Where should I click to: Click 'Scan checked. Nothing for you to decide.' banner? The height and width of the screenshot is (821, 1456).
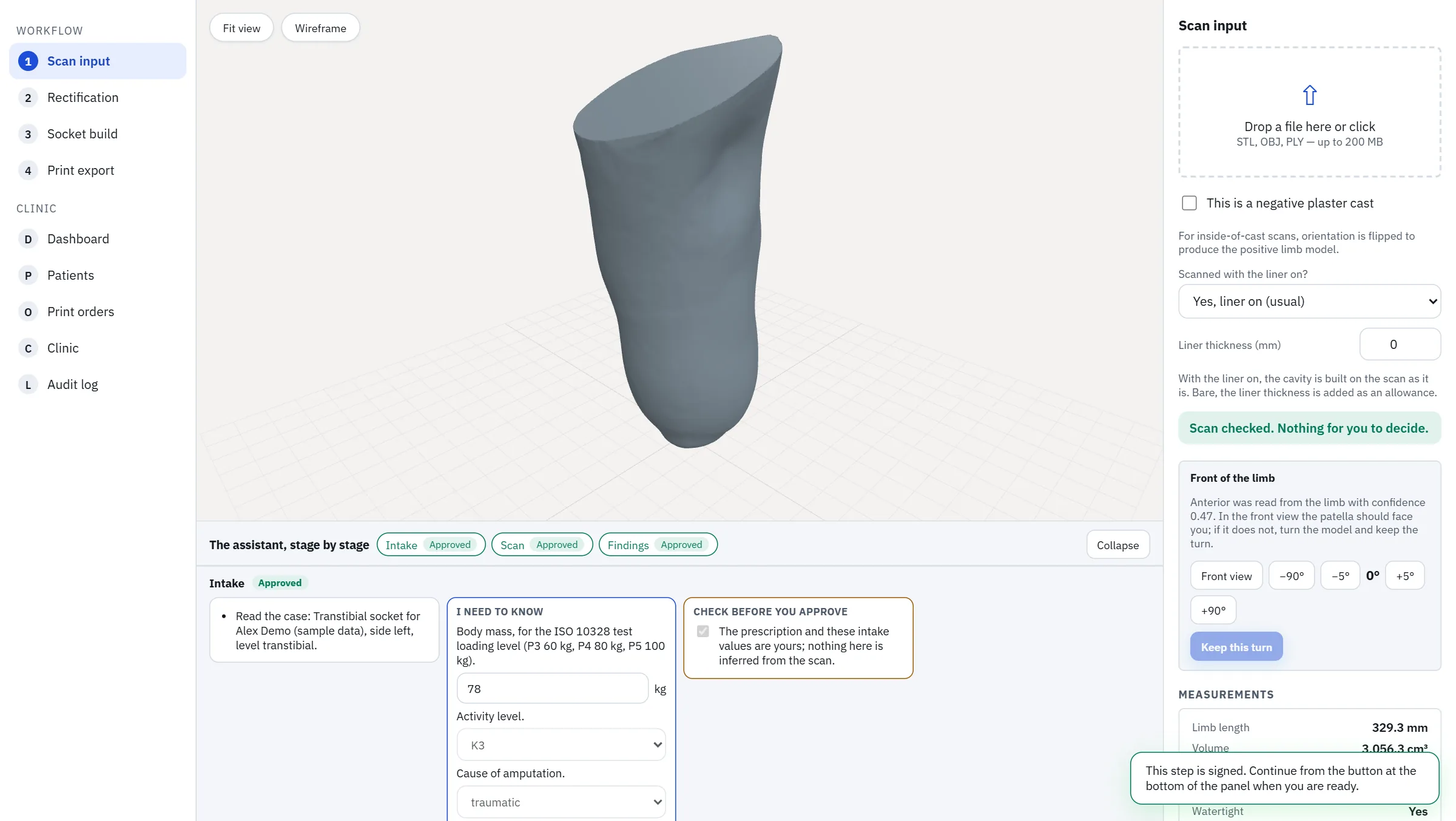tap(1309, 428)
